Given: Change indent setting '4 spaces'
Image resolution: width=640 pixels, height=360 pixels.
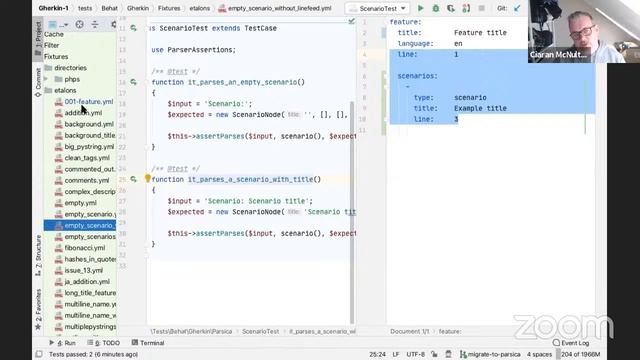Looking at the screenshot, I should 539,354.
